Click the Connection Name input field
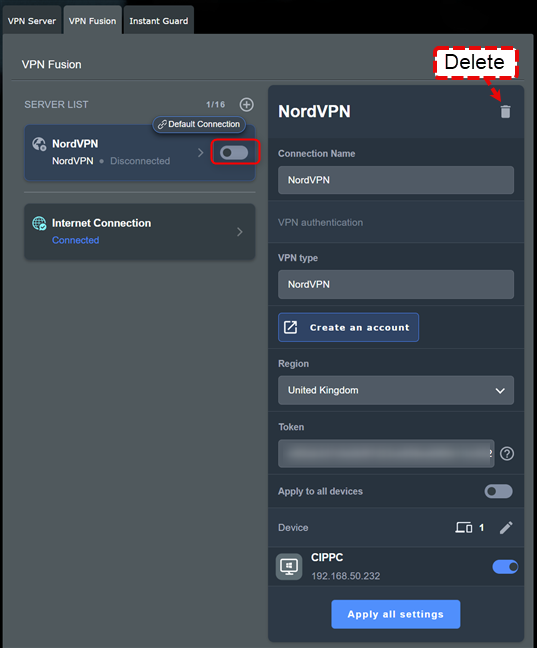This screenshot has height=648, width=537. [396, 180]
